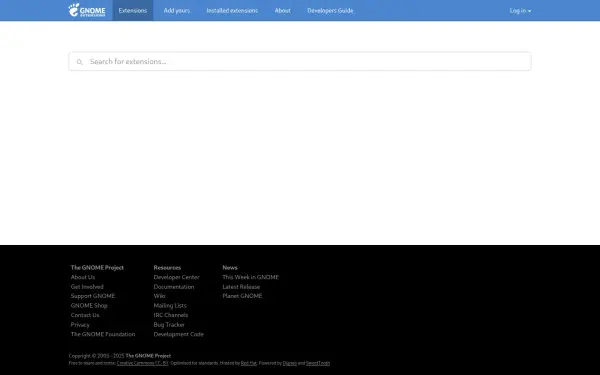The height and width of the screenshot is (375, 600).
Task: Expand the Log in dropdown
Action: tap(520, 11)
